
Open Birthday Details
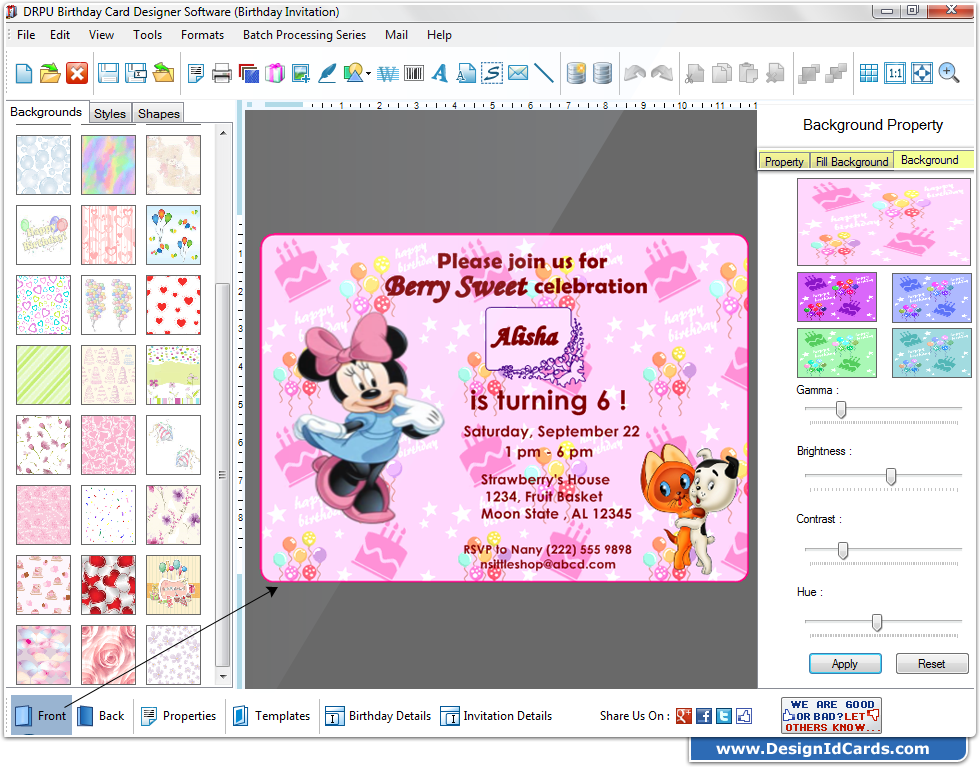[378, 716]
